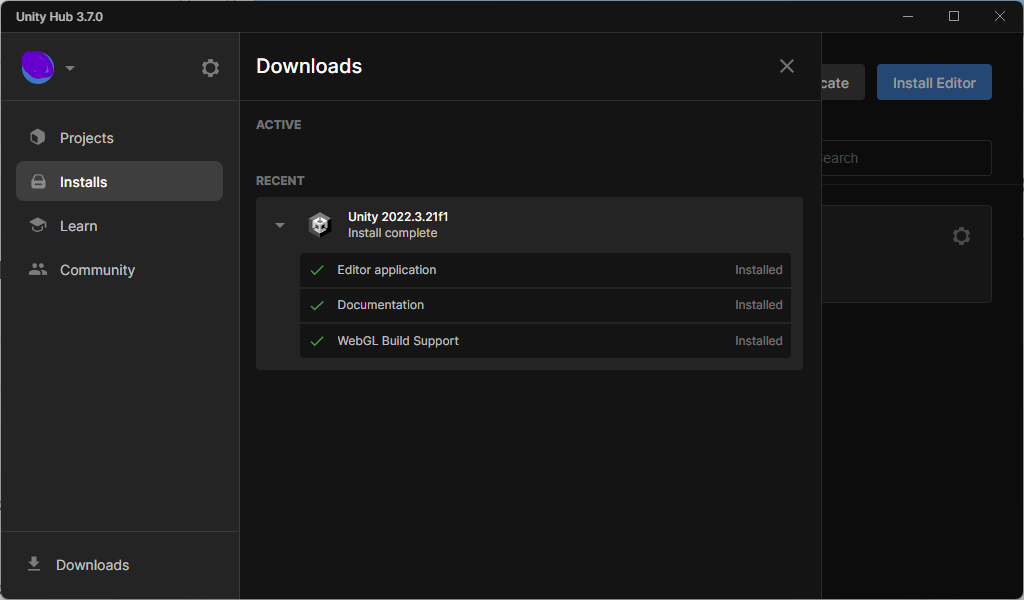Click the partially hidden Locate button
This screenshot has width=1024, height=600.
coord(842,82)
